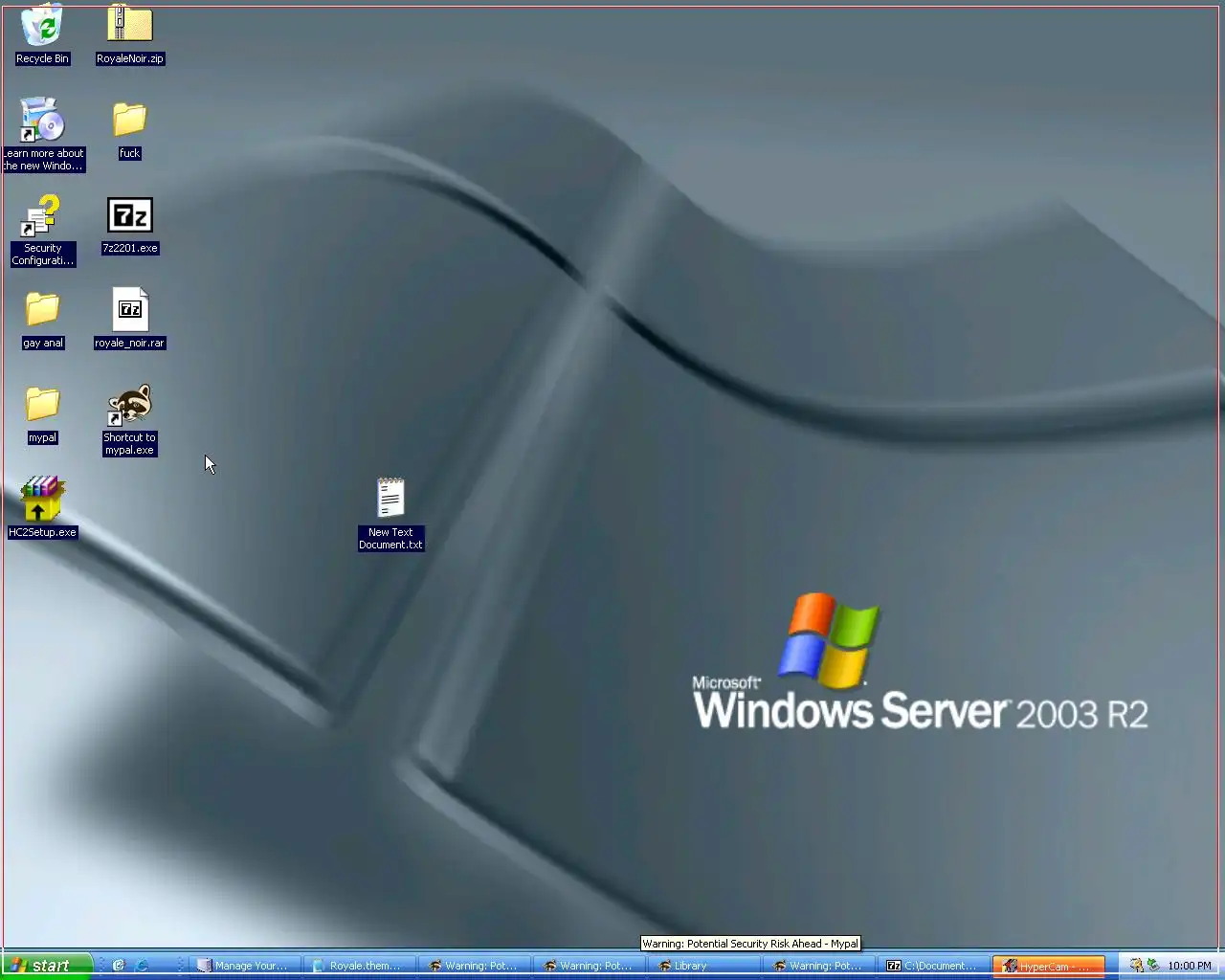Click the Safely Remove Hardware tray icon
Image resolution: width=1225 pixels, height=980 pixels.
point(1153,966)
